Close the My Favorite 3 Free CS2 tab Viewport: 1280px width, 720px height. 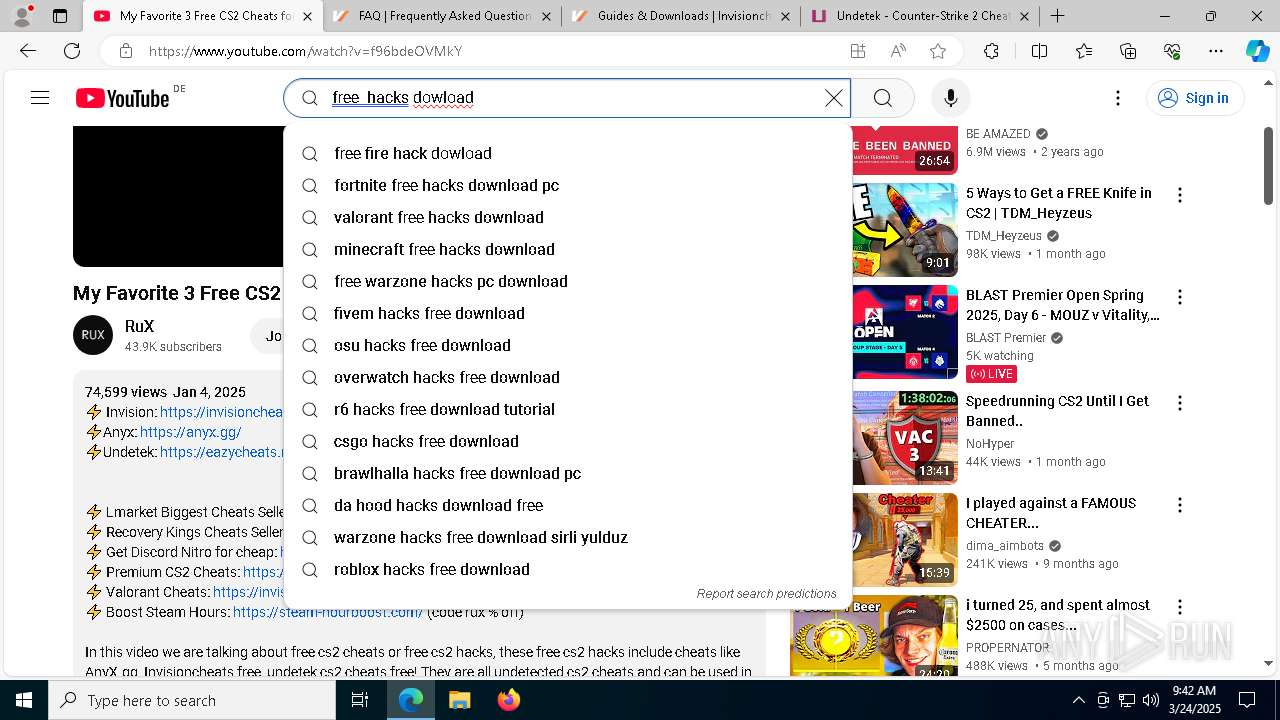(307, 16)
